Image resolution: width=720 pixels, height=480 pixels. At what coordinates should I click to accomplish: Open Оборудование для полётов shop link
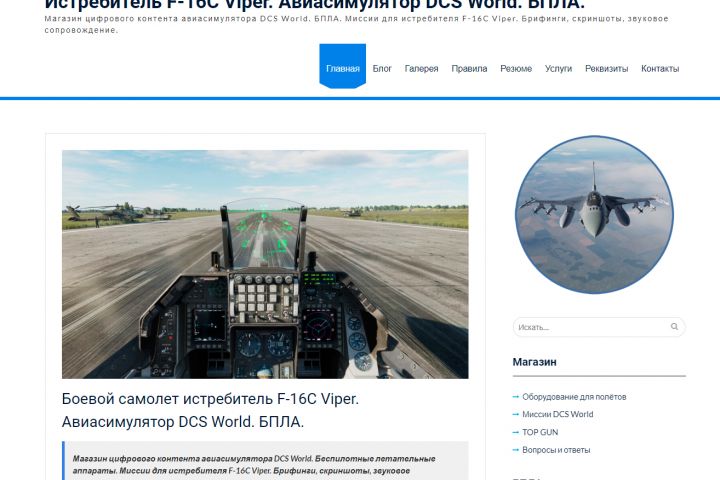pos(574,397)
